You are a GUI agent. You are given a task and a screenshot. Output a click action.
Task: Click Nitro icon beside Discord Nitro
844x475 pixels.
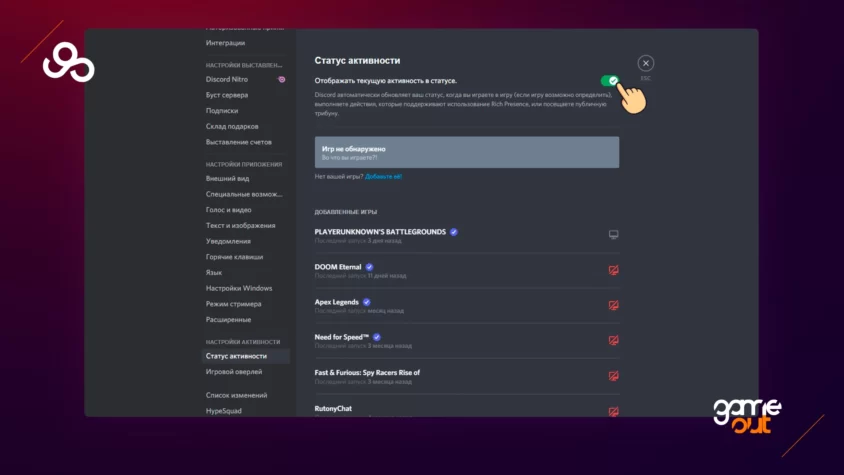(281, 79)
